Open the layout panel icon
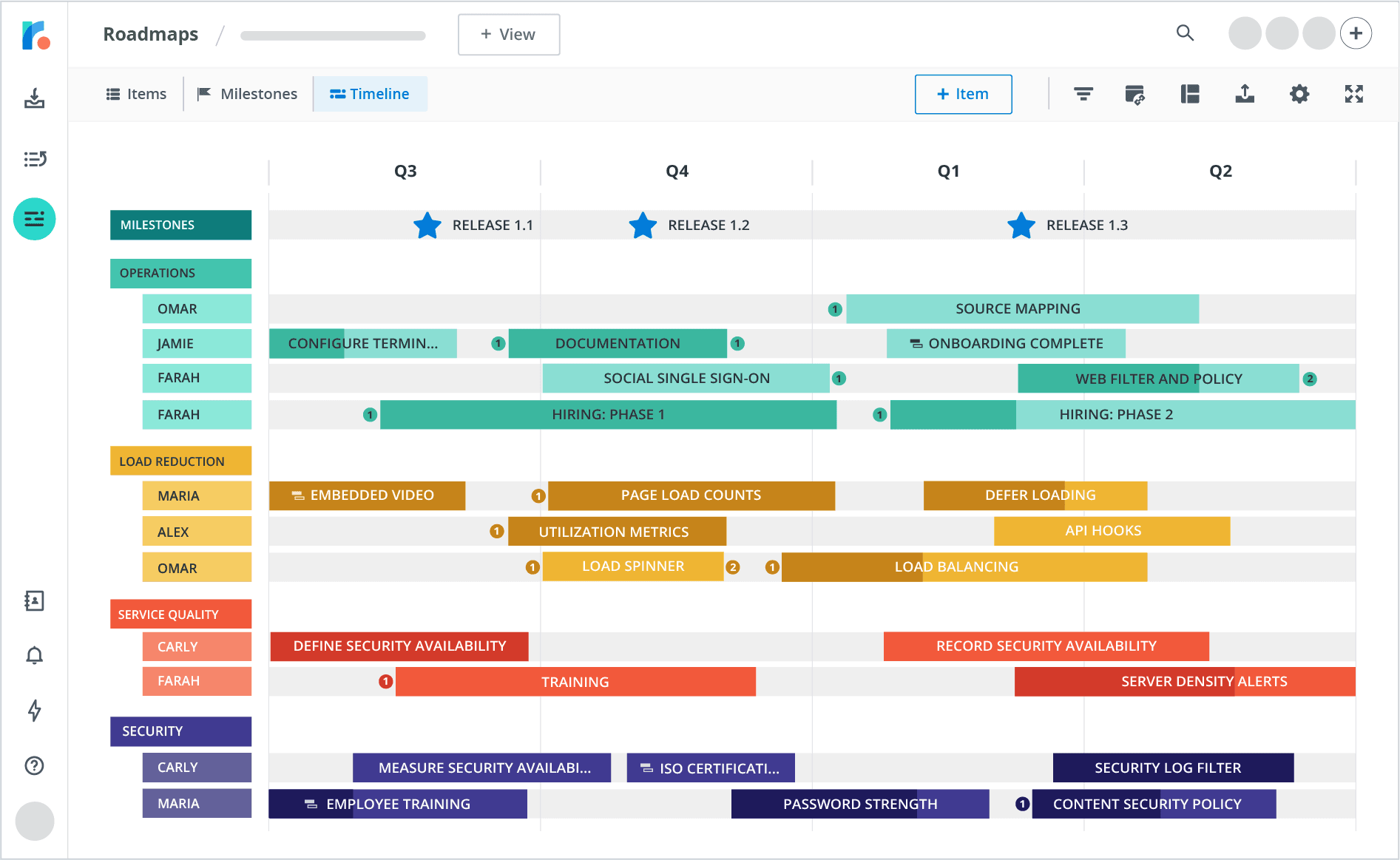 click(1190, 94)
